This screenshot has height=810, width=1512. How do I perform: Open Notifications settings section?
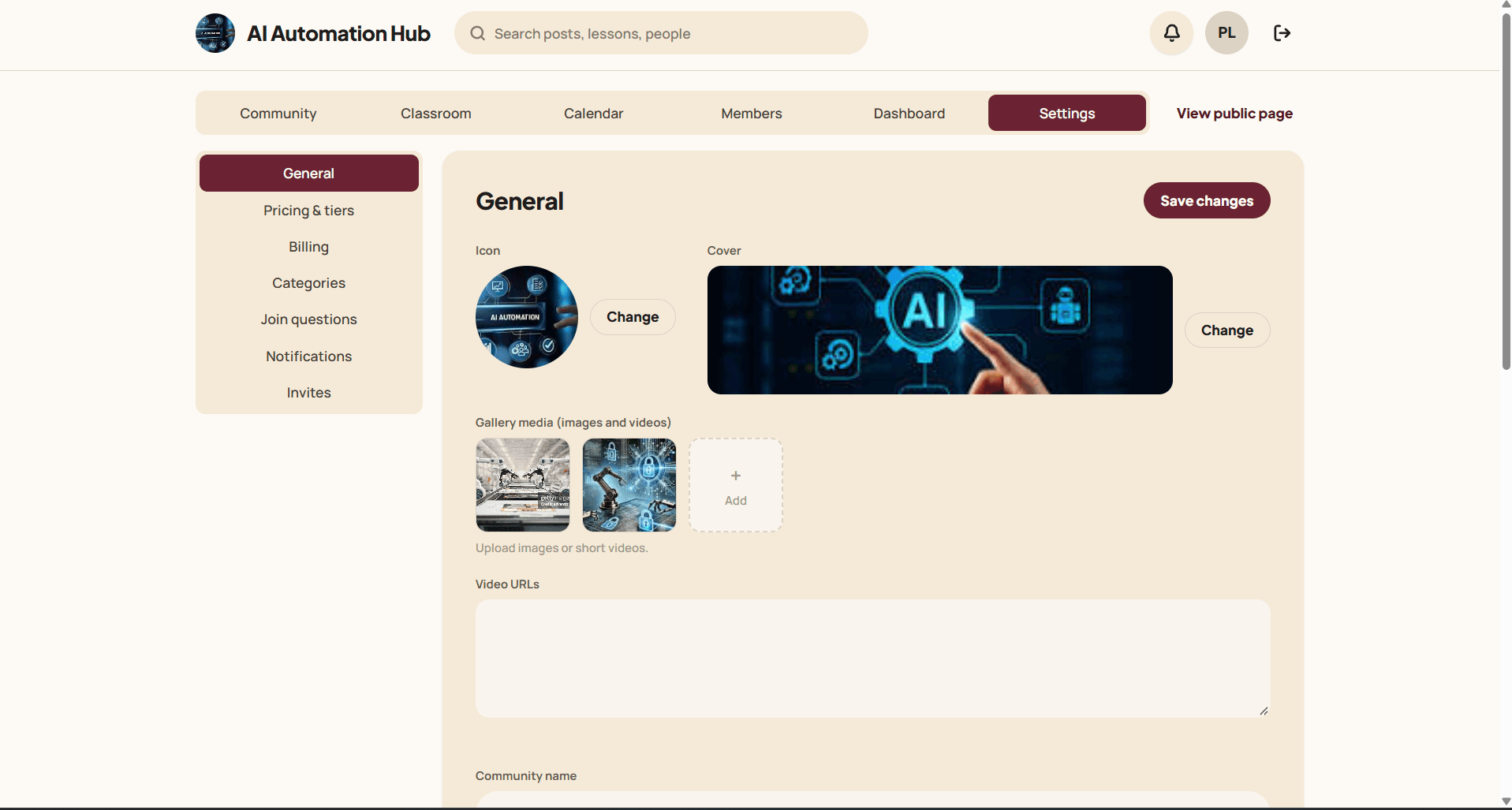coord(309,356)
